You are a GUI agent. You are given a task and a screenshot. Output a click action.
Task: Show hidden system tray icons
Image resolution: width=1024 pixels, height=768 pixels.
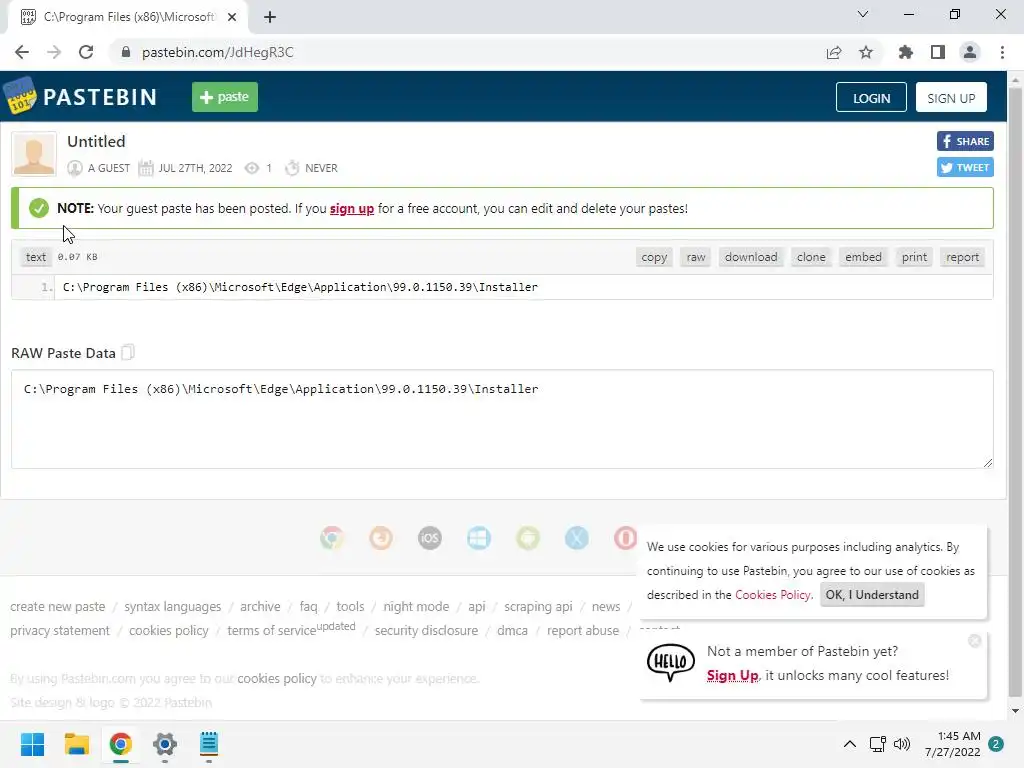click(850, 744)
